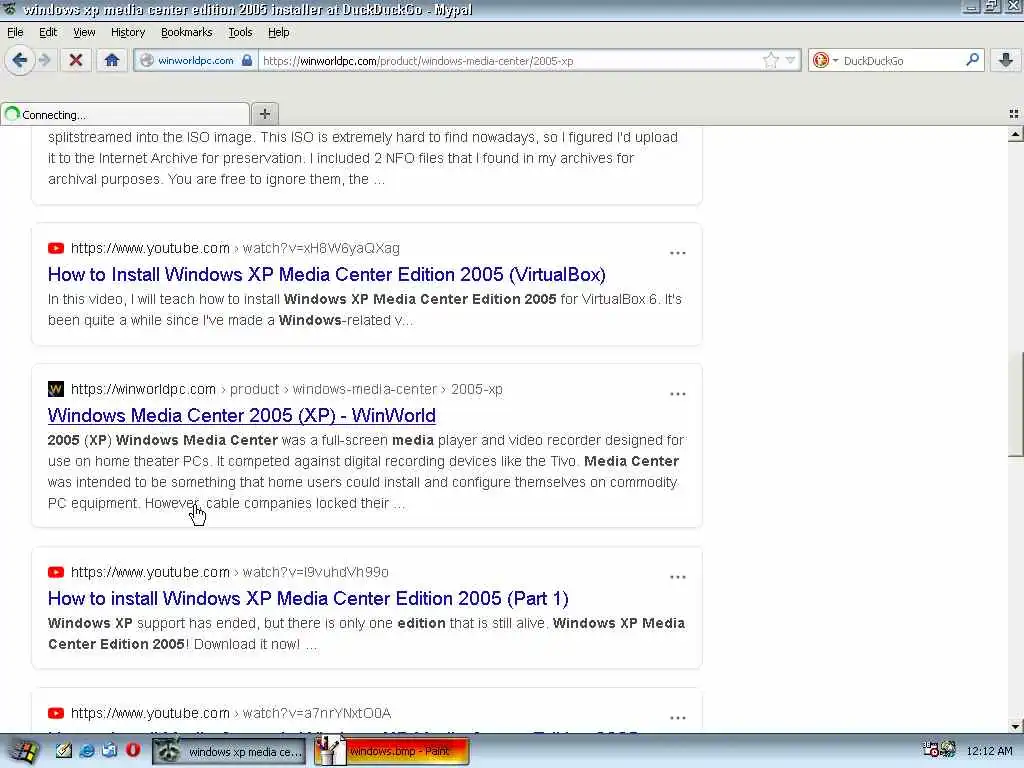The height and width of the screenshot is (768, 1024).
Task: Bookmark this page with the star icon
Action: click(771, 61)
